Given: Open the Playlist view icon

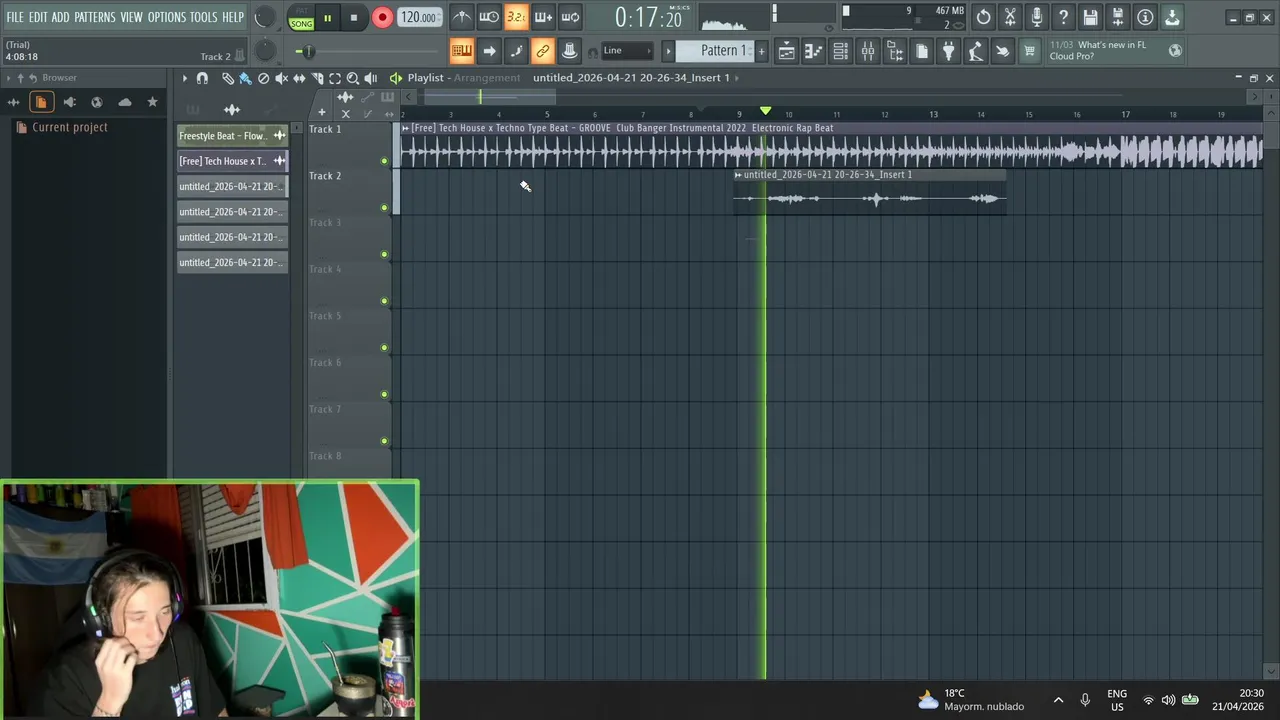Looking at the screenshot, I should coord(787,51).
